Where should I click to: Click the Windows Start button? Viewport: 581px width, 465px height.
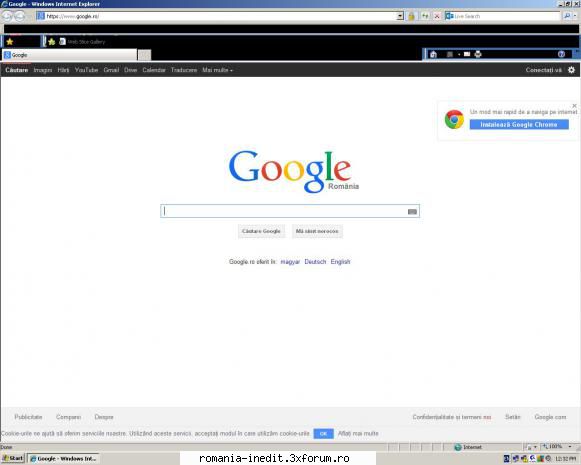pyautogui.click(x=13, y=458)
